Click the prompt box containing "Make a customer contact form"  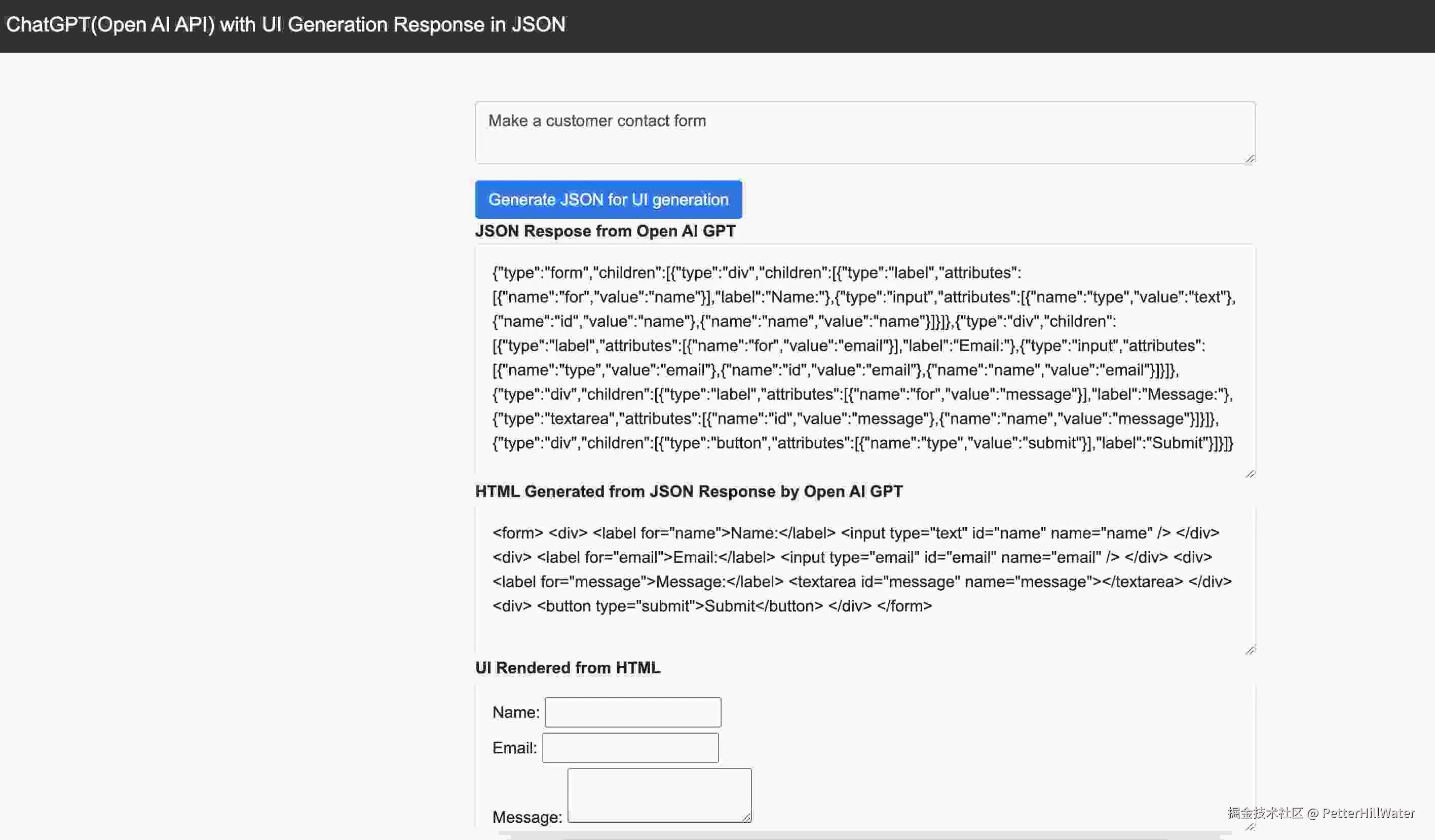(x=864, y=132)
